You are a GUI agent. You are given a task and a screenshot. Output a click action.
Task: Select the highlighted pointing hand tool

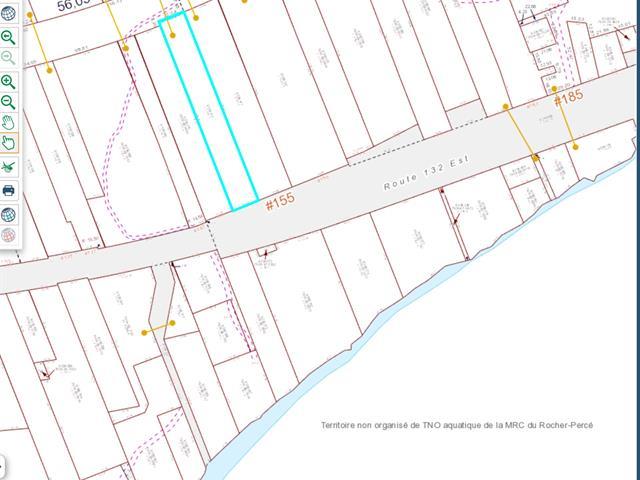[9, 143]
